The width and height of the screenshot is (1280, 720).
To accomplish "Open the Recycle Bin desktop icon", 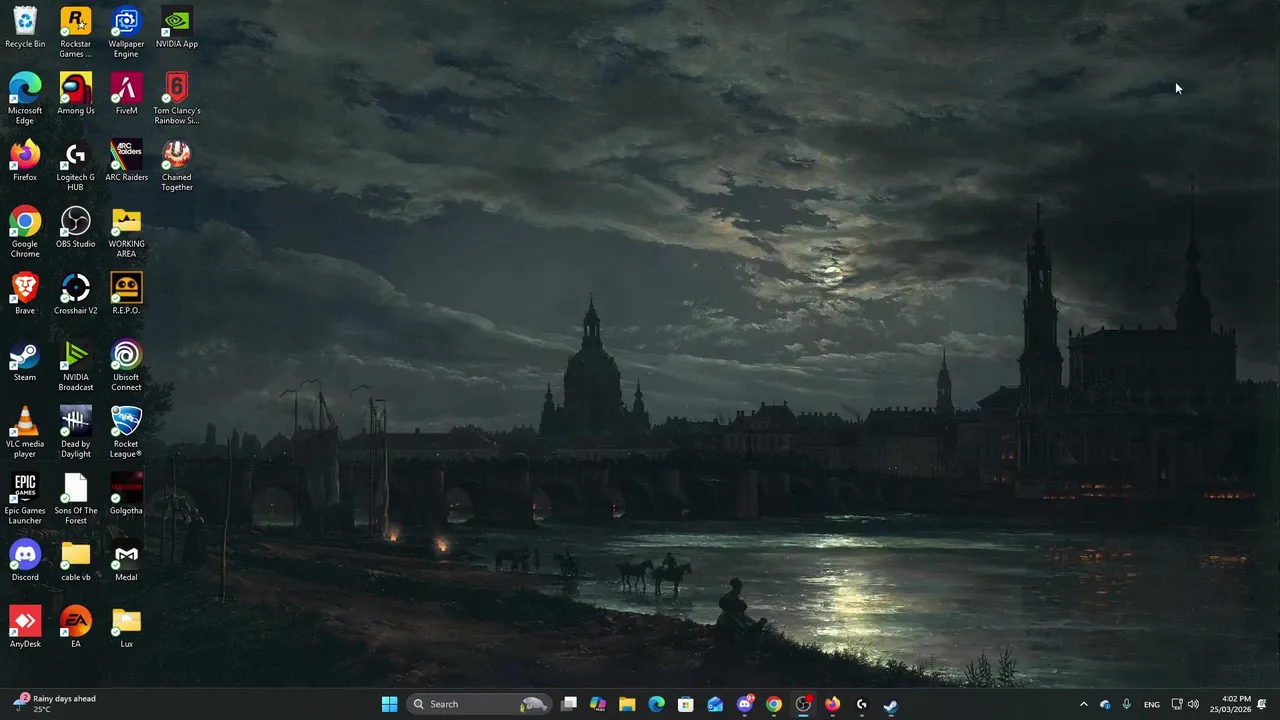I will 25,28.
